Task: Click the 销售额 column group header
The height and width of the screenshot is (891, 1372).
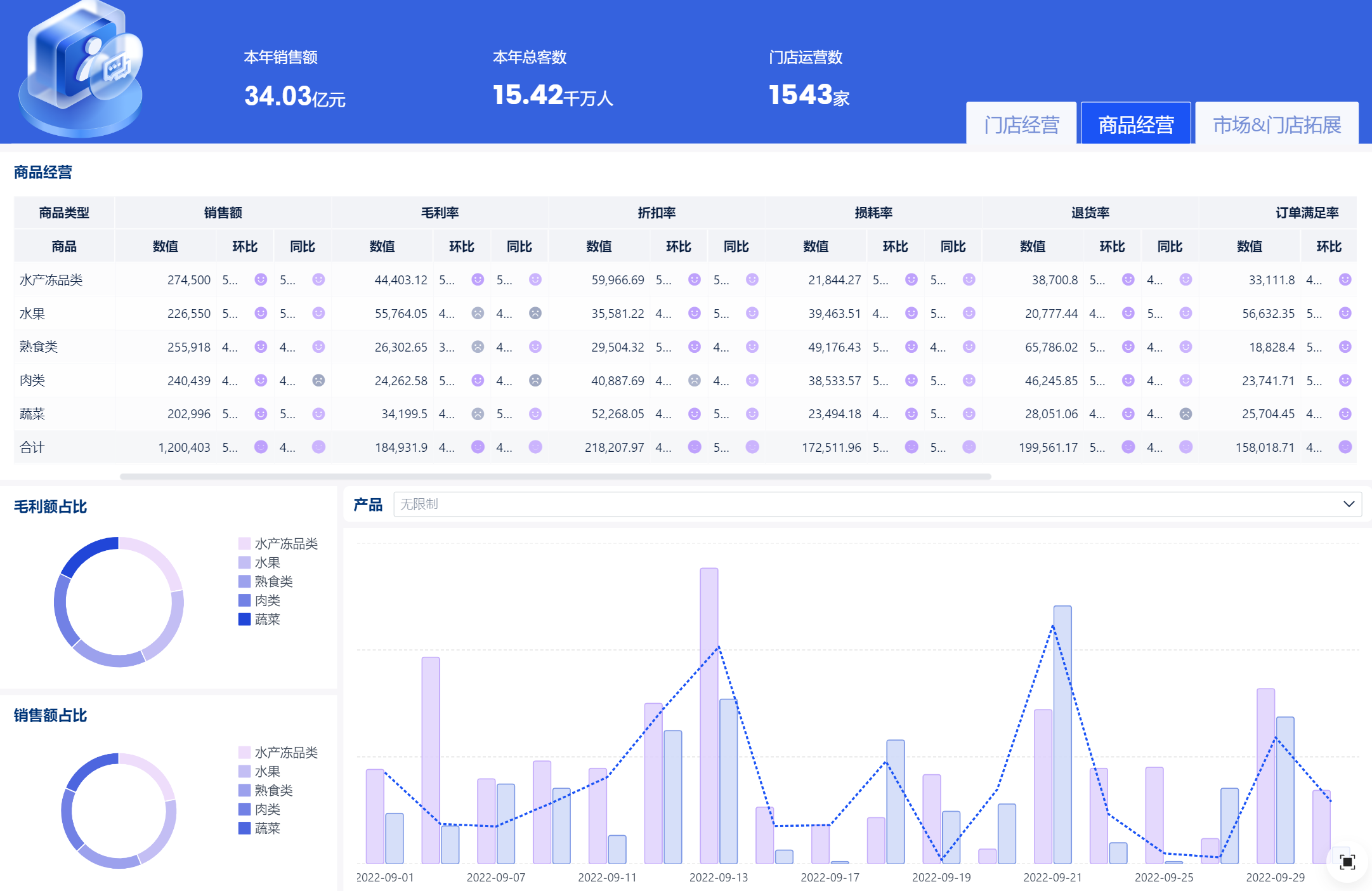Action: [223, 213]
